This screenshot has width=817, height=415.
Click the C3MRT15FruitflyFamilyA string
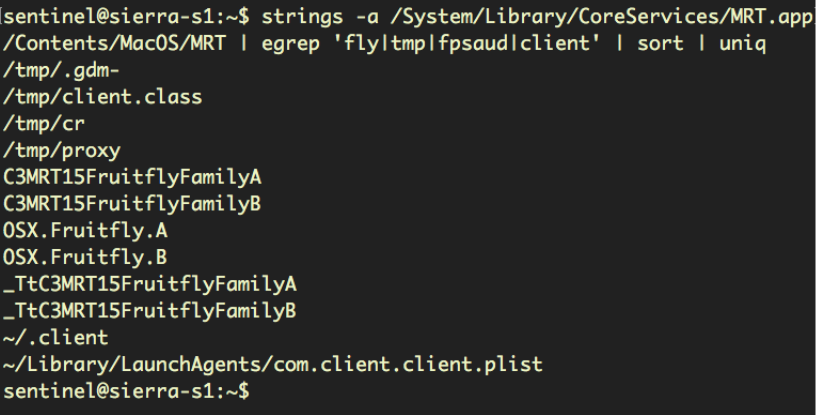(132, 177)
